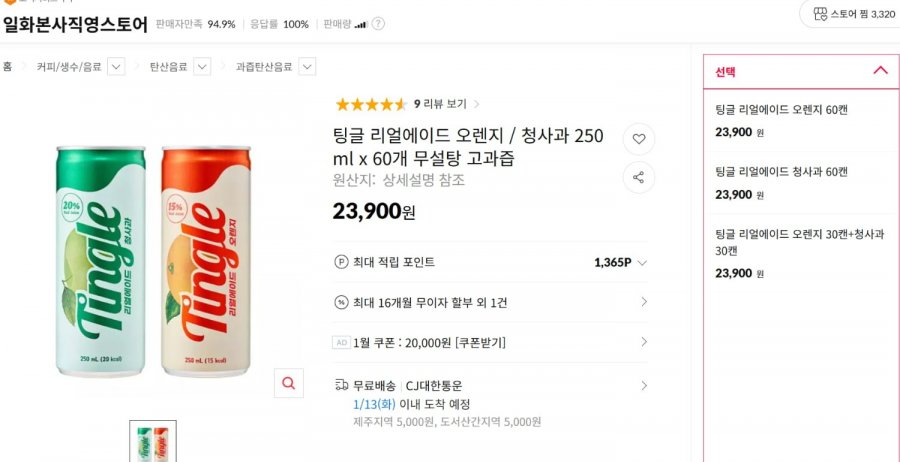Screen dimensions: 900x462
Task: Click the magnifier zoom icon on product image
Action: point(288,383)
